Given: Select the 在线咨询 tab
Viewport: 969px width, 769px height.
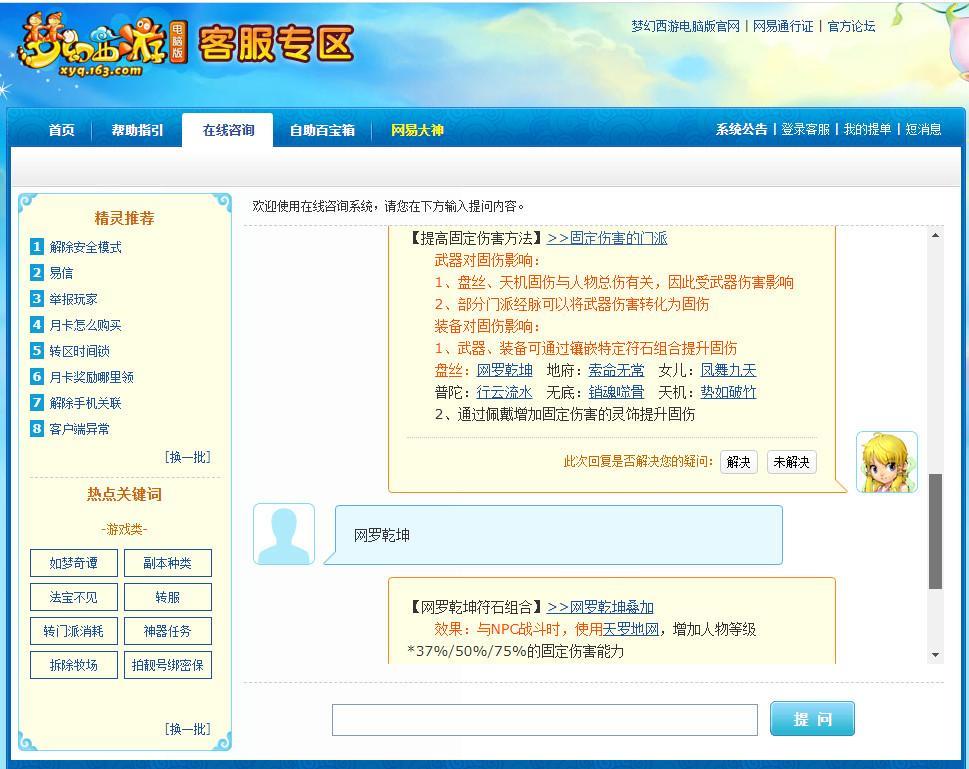Looking at the screenshot, I should click(x=228, y=130).
